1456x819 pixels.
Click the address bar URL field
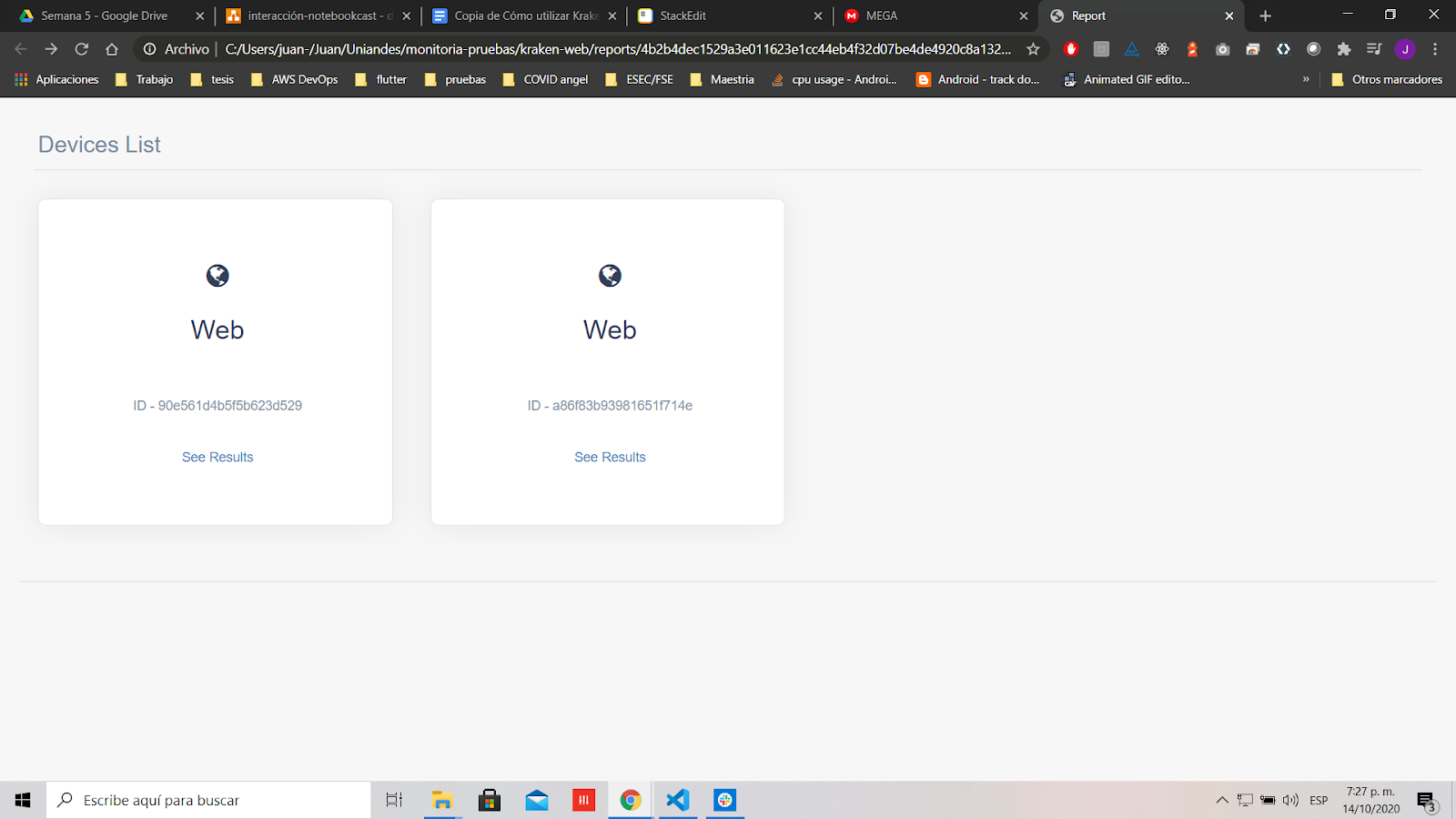(617, 49)
